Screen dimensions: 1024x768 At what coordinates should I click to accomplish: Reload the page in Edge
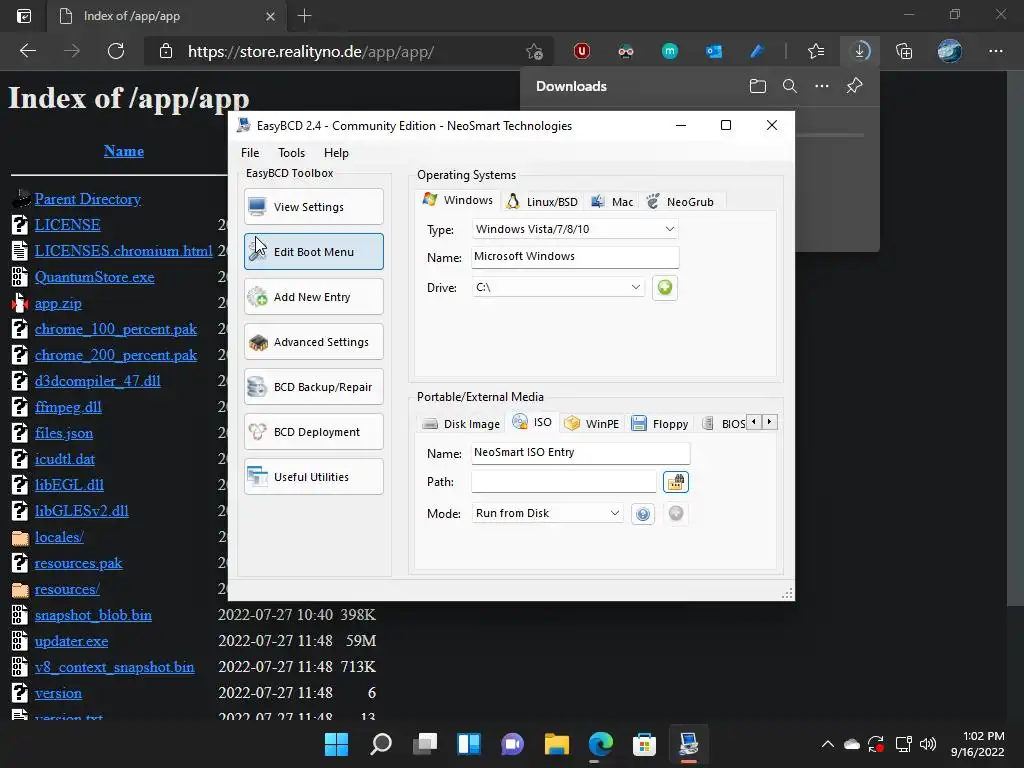click(116, 51)
